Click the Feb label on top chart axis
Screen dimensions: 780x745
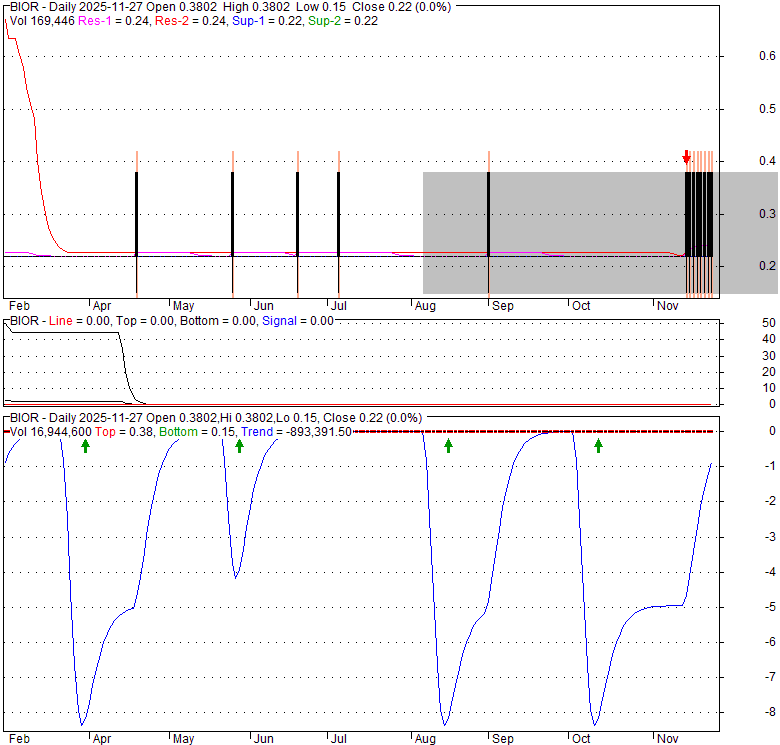(18, 306)
